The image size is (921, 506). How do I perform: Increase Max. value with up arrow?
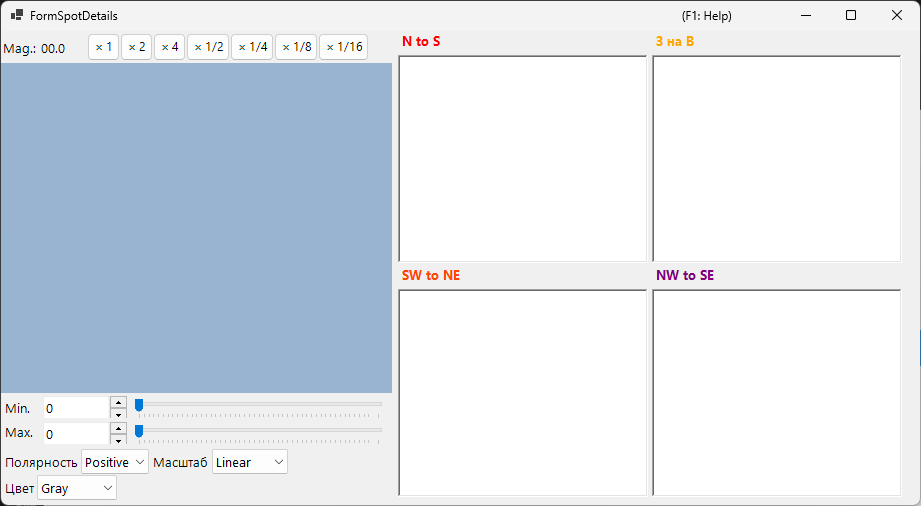(118, 428)
